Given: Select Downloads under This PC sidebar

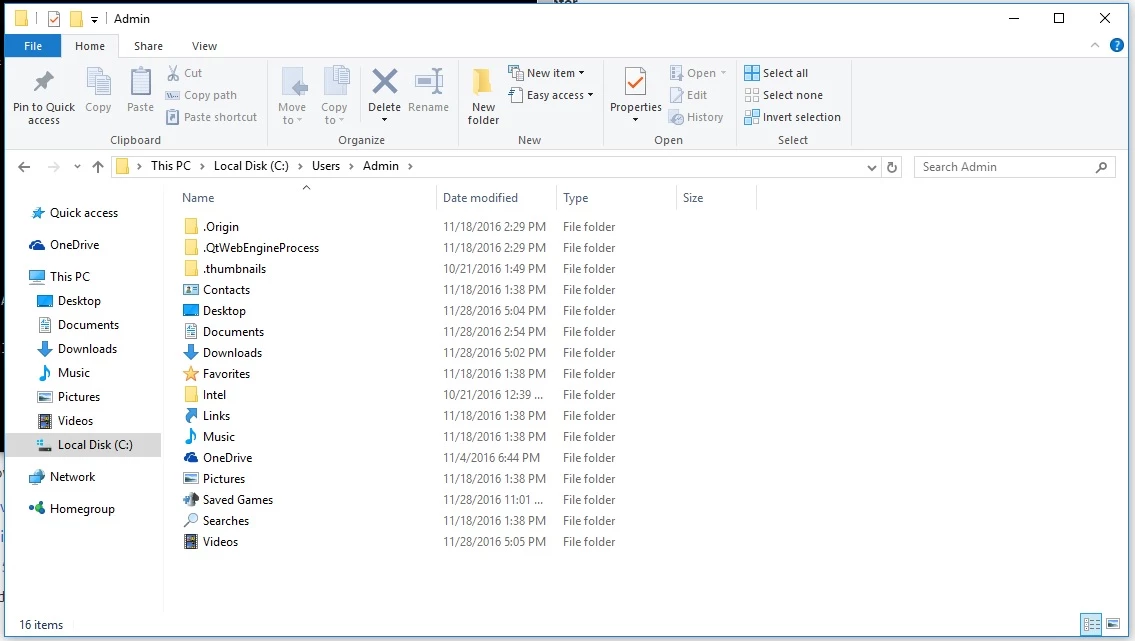Looking at the screenshot, I should [87, 349].
